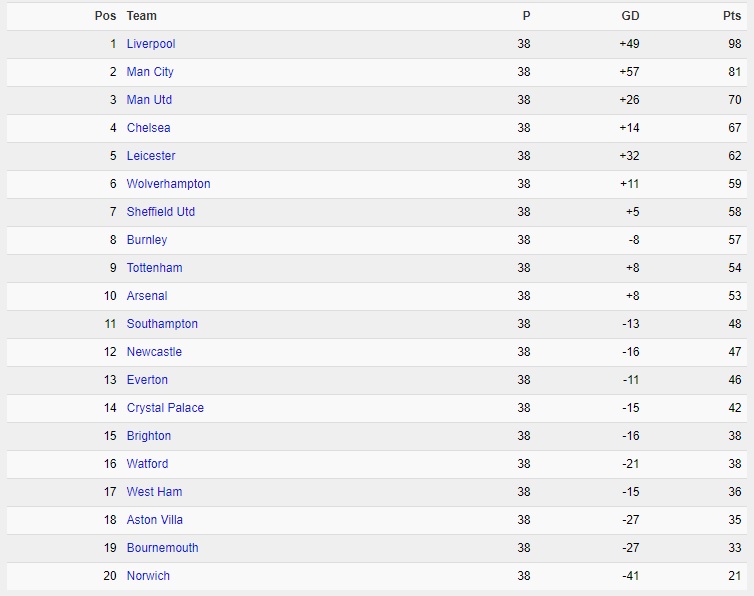Select the Everton team link
The width and height of the screenshot is (754, 596).
click(x=147, y=380)
